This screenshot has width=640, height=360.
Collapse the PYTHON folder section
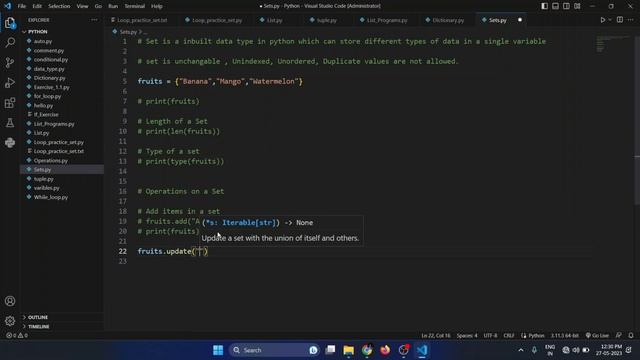[37, 31]
